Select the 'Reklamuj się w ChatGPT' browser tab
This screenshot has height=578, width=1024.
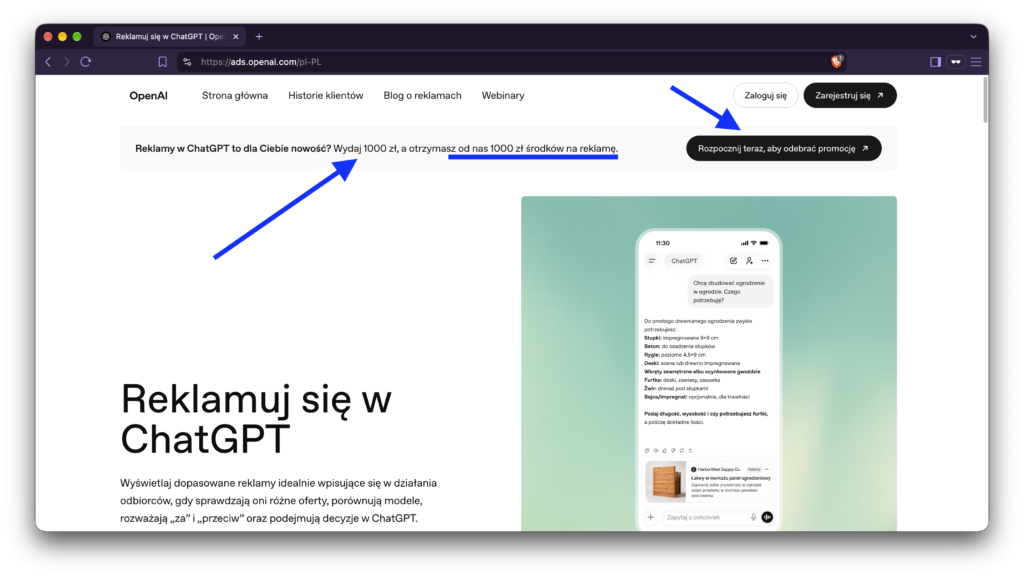(x=170, y=37)
